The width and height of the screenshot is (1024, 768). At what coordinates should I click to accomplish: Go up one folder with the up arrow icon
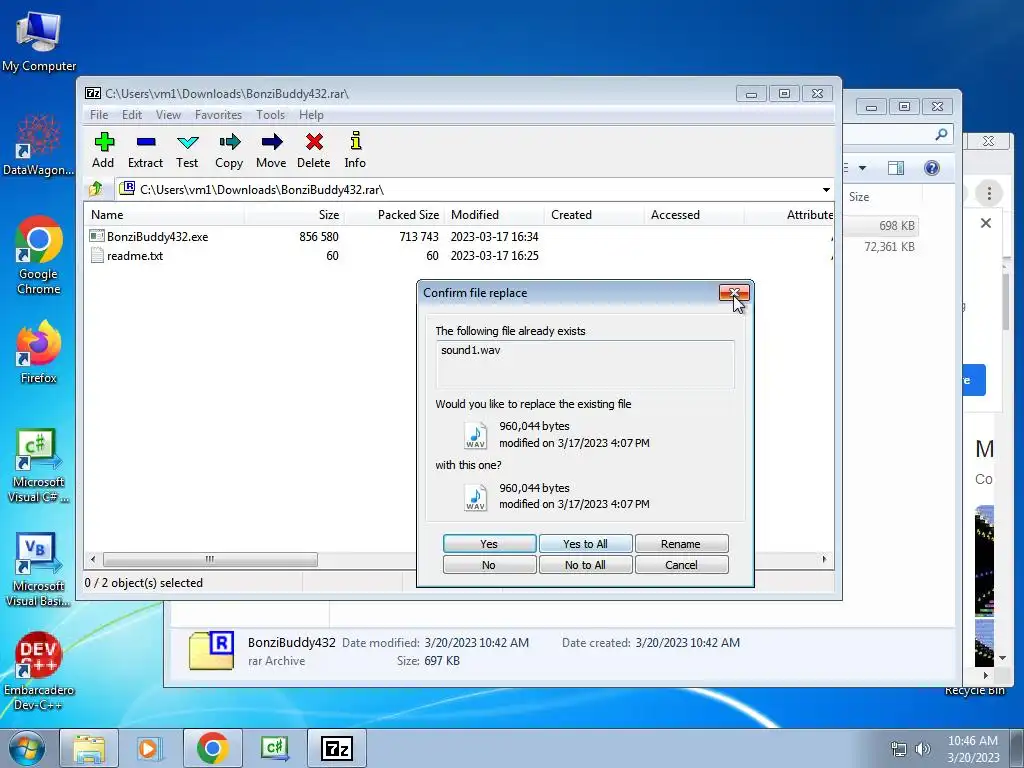tap(96, 189)
